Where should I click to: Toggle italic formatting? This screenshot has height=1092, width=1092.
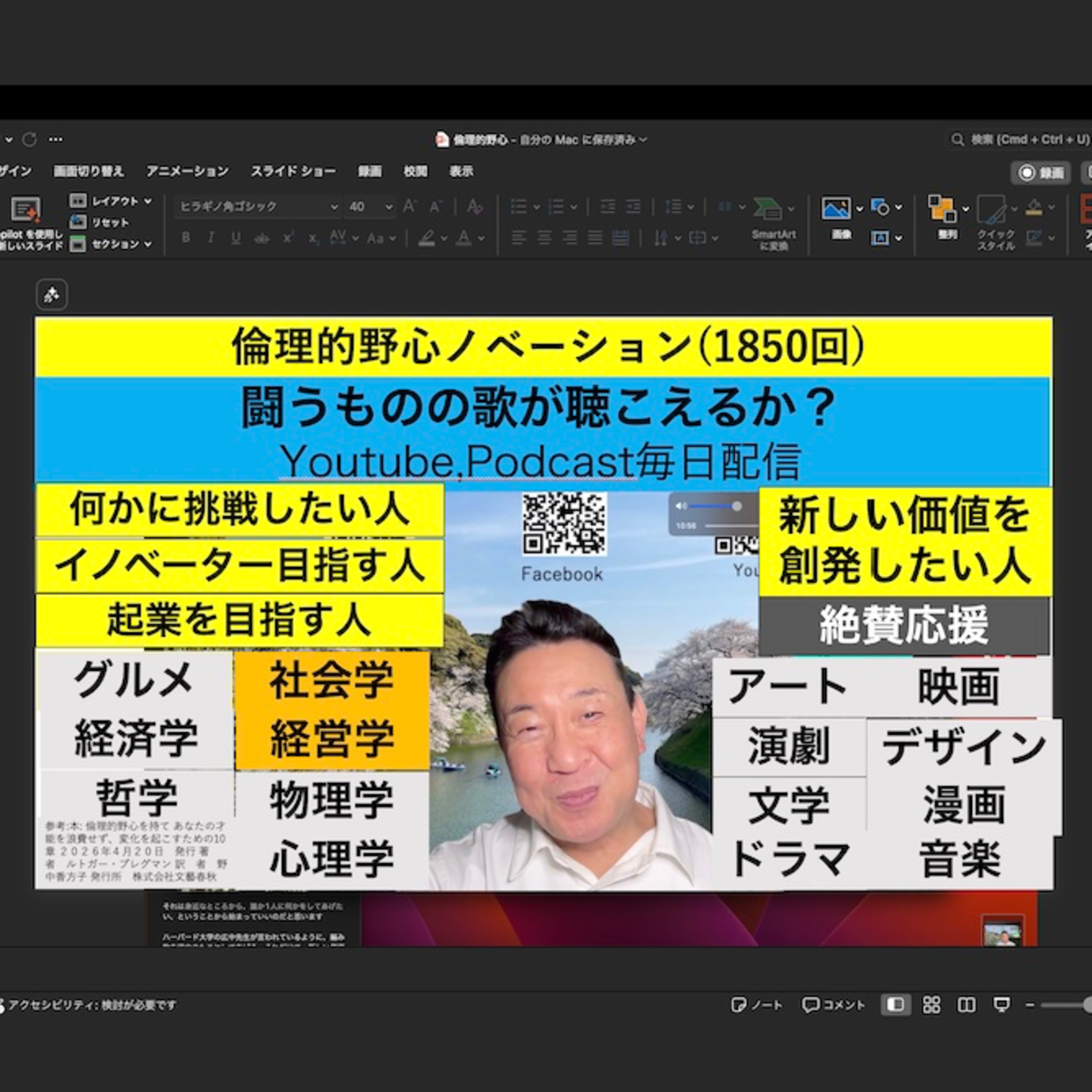pyautogui.click(x=211, y=238)
